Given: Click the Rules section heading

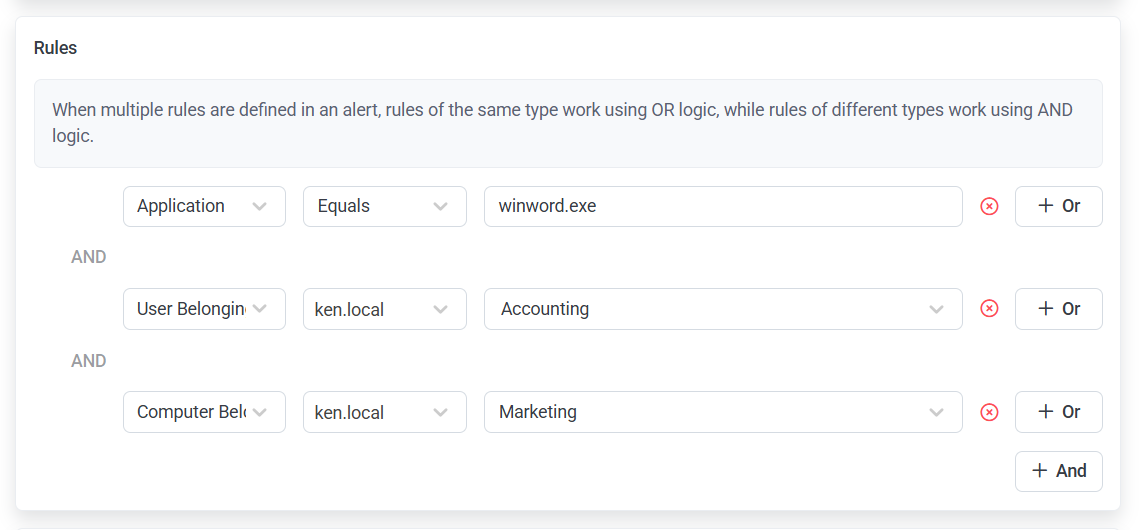Looking at the screenshot, I should 56,48.
